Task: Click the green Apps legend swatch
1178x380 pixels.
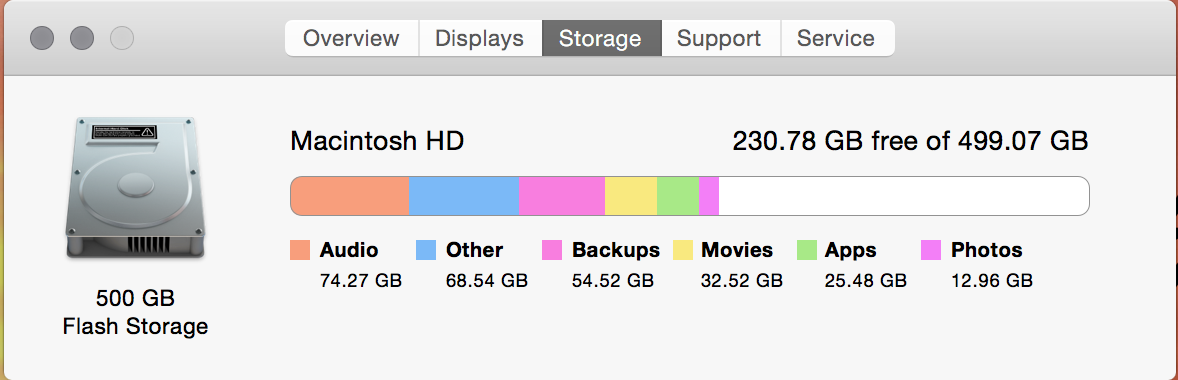Action: click(806, 250)
